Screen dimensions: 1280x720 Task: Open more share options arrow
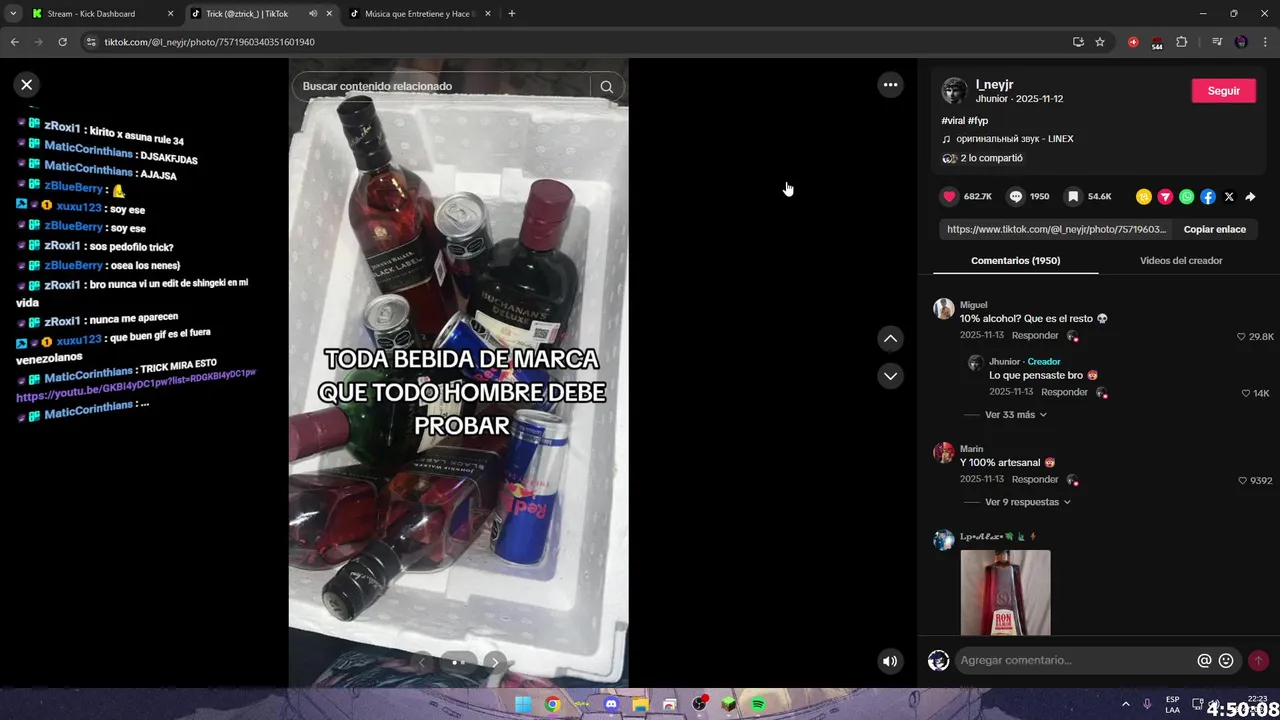pyautogui.click(x=1250, y=197)
